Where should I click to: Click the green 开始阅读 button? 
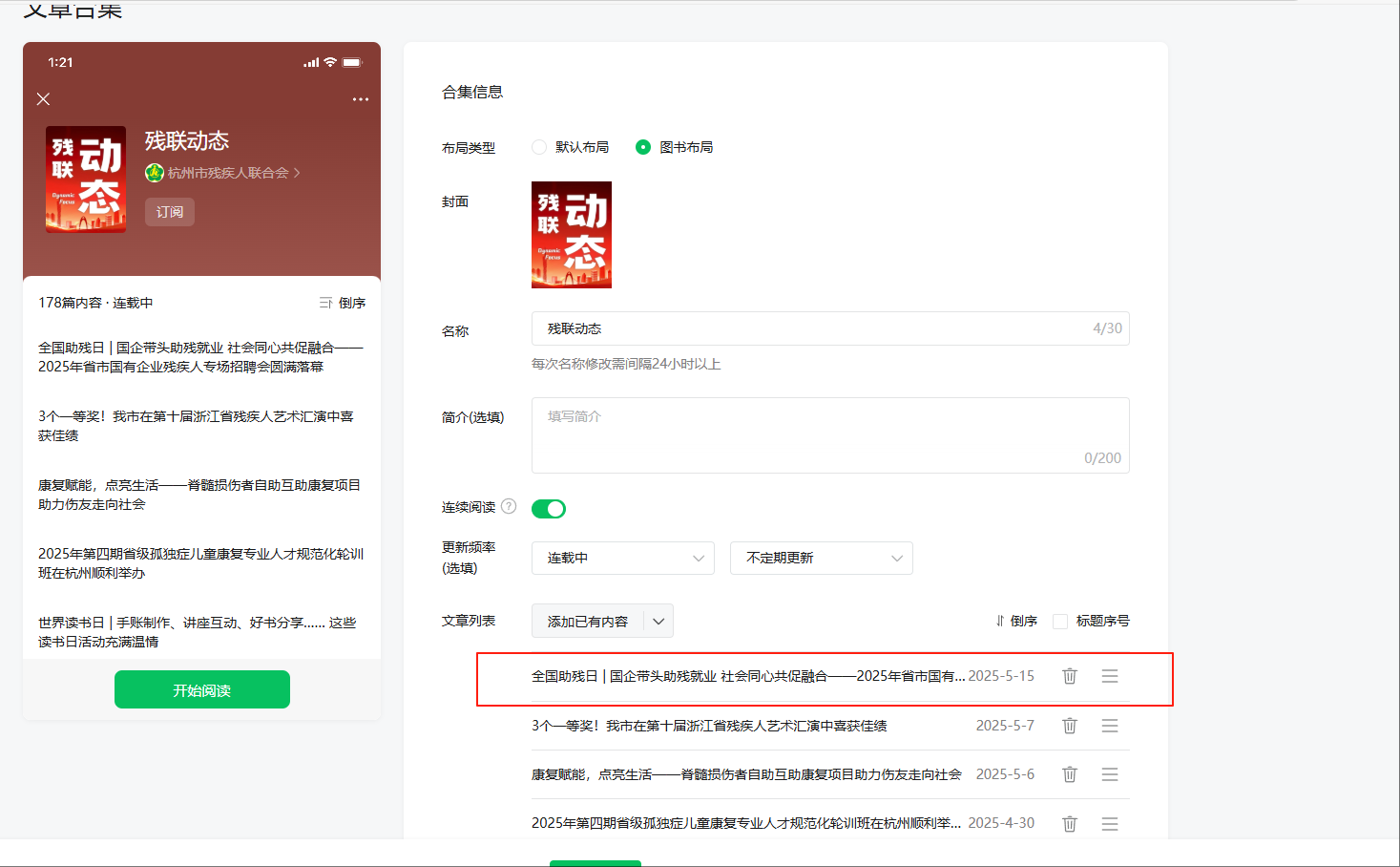coord(202,689)
